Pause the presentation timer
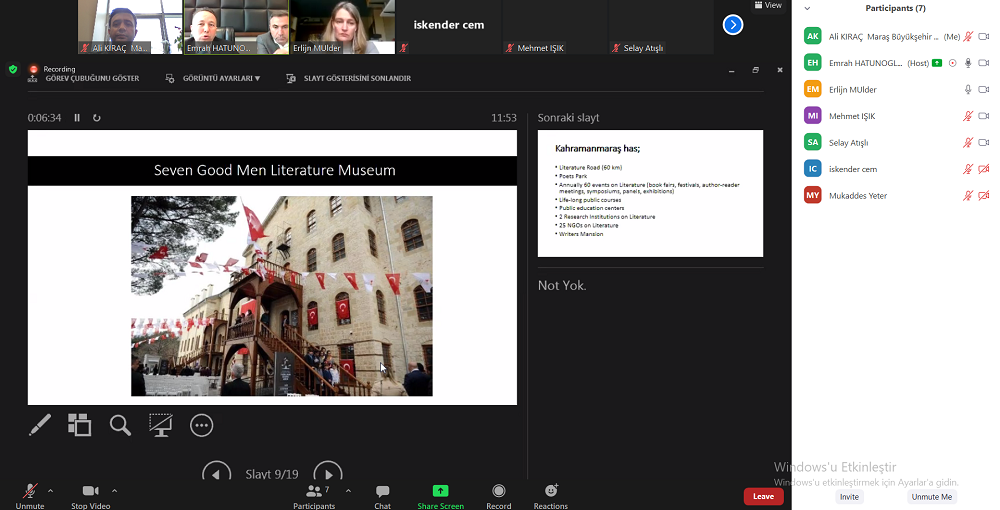 77,118
